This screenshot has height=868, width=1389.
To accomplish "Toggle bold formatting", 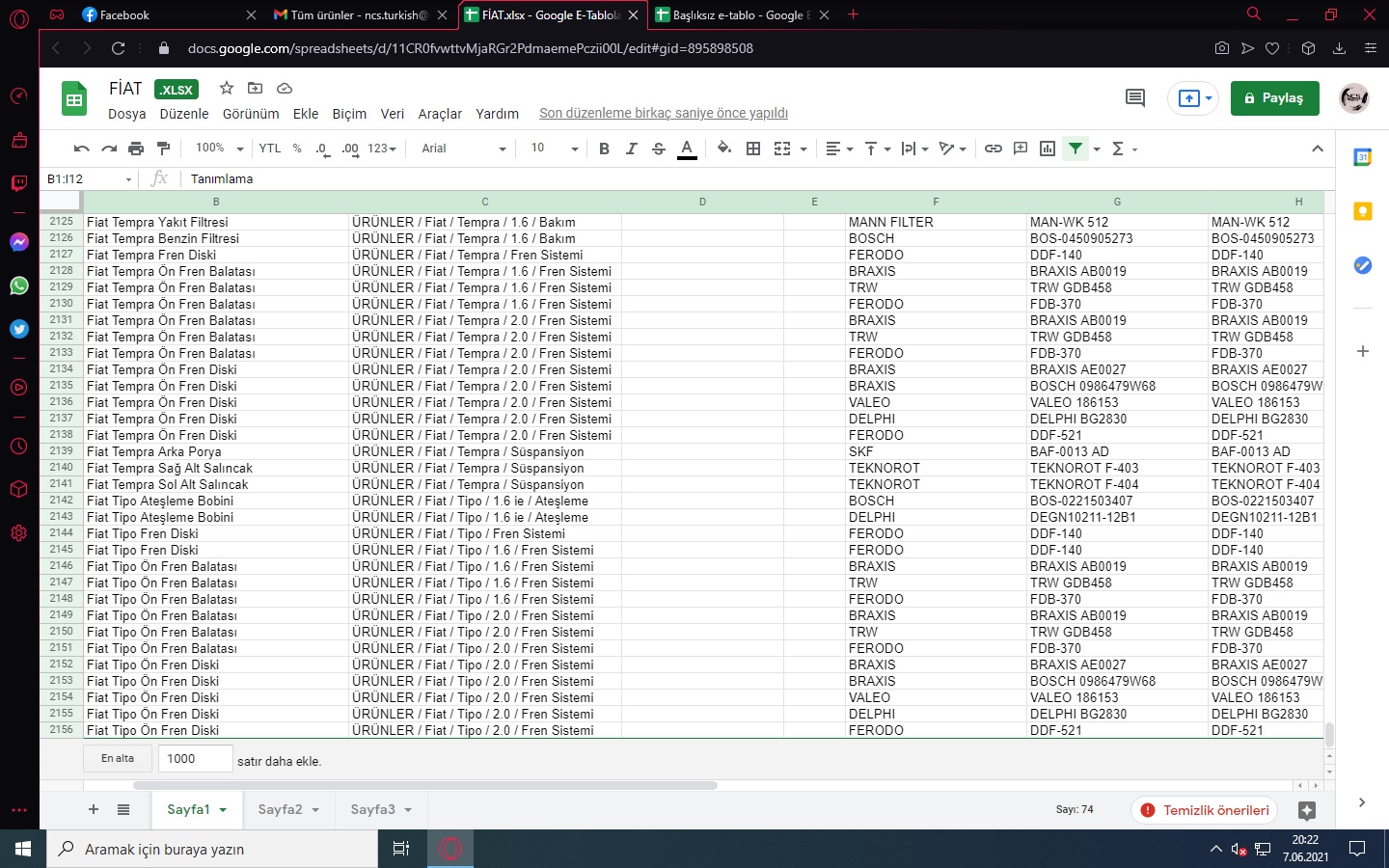I will 604,149.
